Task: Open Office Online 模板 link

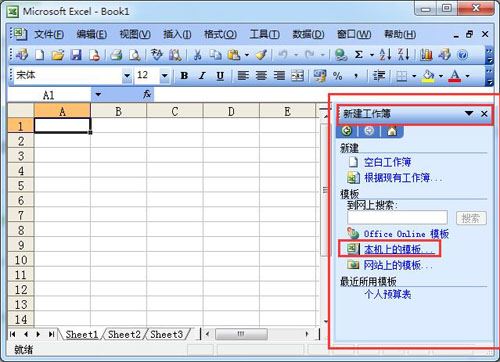Action: point(406,234)
